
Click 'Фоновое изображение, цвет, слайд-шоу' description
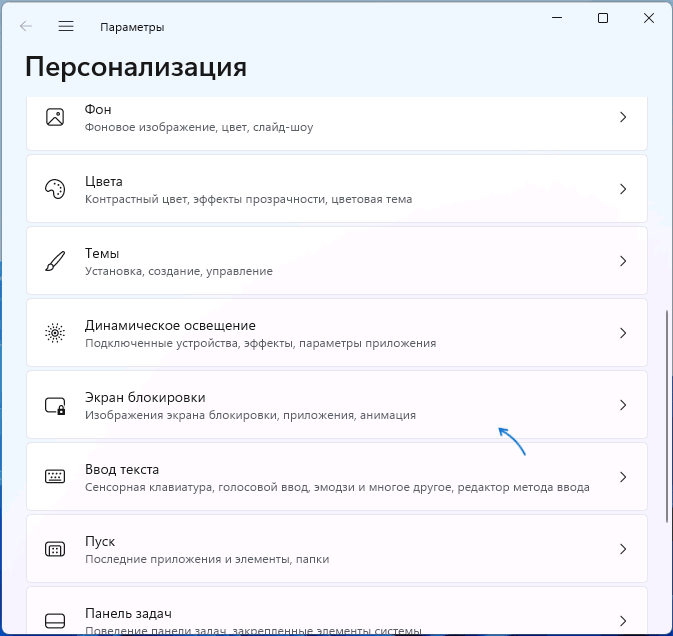[199, 127]
